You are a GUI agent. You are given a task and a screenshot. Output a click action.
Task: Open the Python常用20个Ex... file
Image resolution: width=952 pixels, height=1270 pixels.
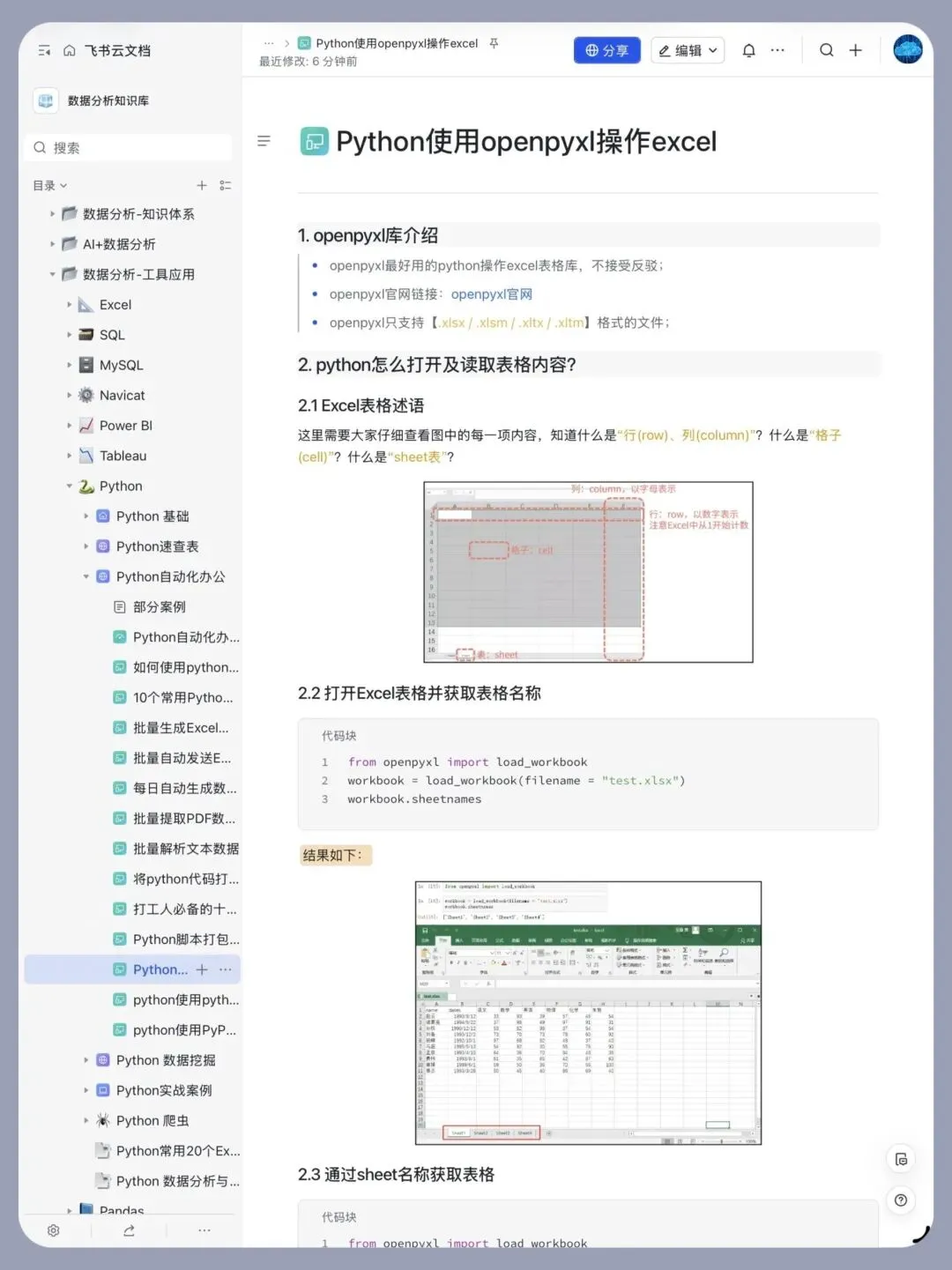point(177,1151)
